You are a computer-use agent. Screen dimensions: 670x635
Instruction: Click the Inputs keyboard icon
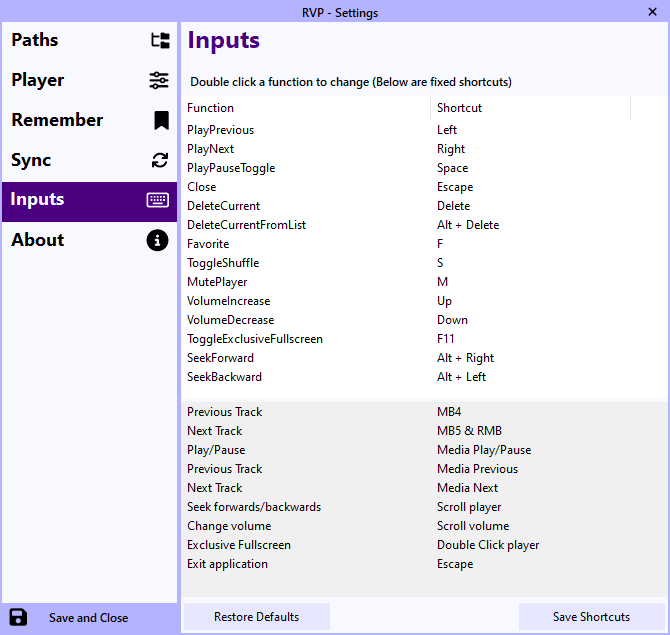(158, 200)
